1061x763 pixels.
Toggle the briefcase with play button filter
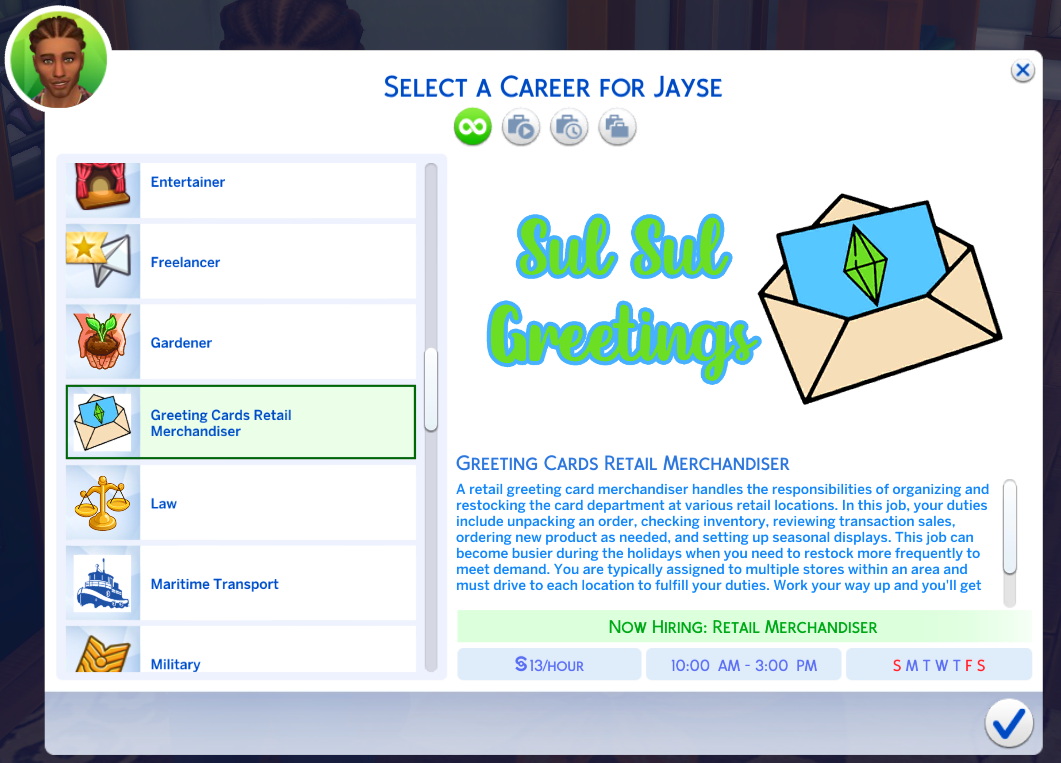tap(521, 128)
